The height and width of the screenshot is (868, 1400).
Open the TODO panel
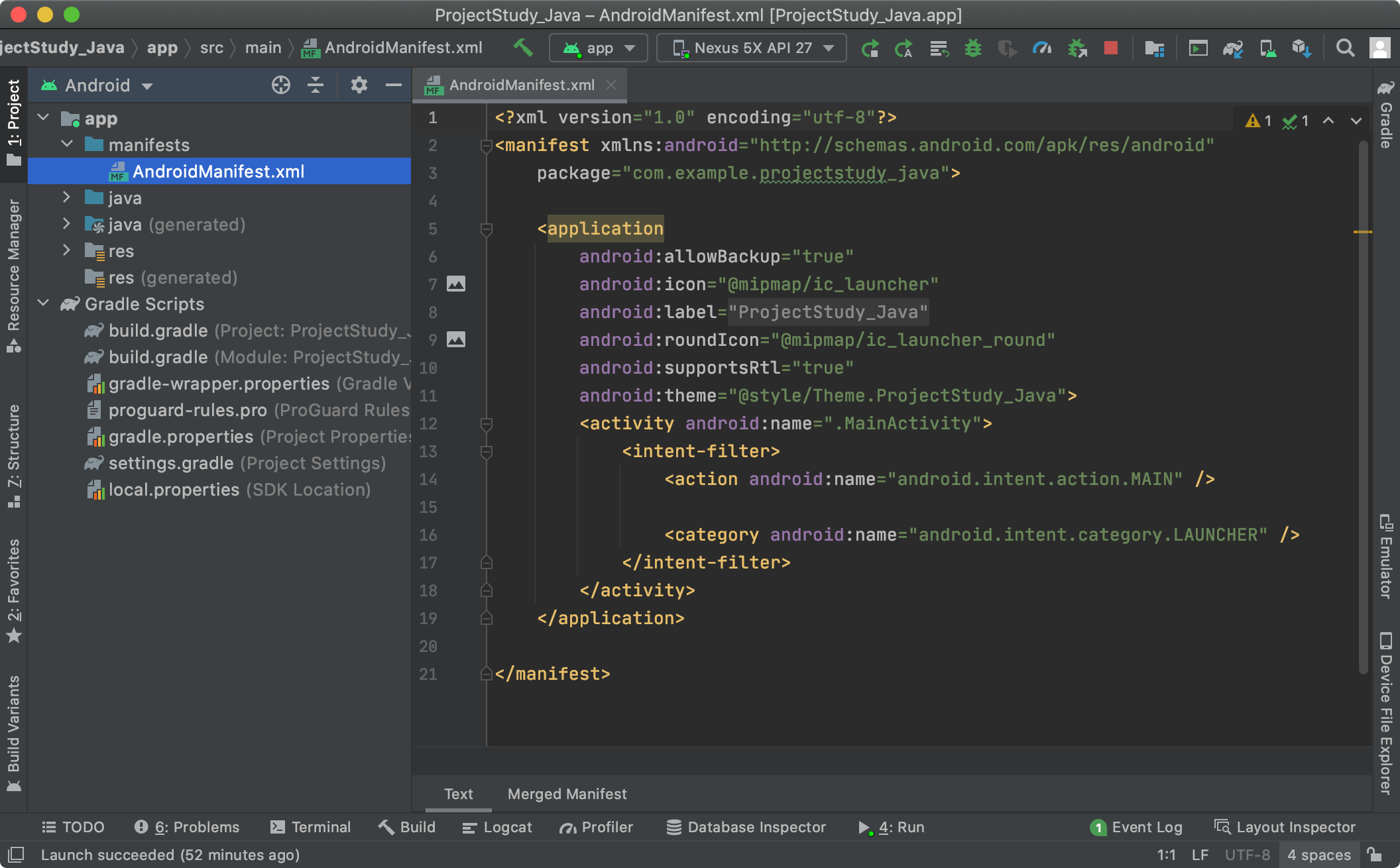click(73, 827)
